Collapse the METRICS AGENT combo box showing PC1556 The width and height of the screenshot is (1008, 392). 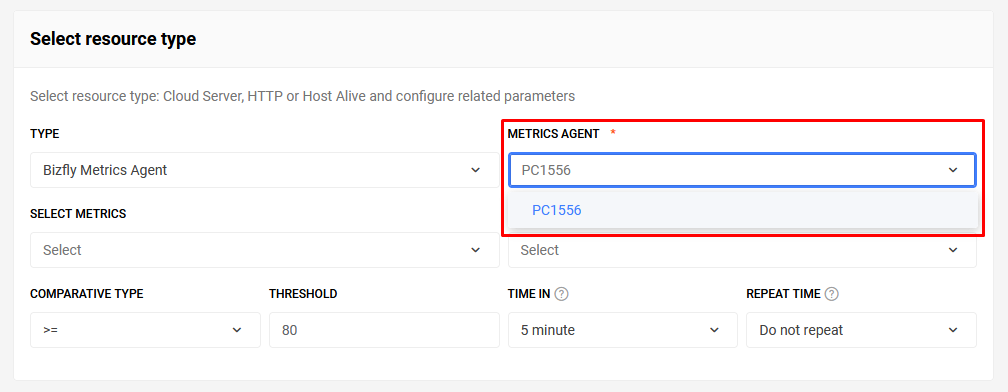pos(742,170)
